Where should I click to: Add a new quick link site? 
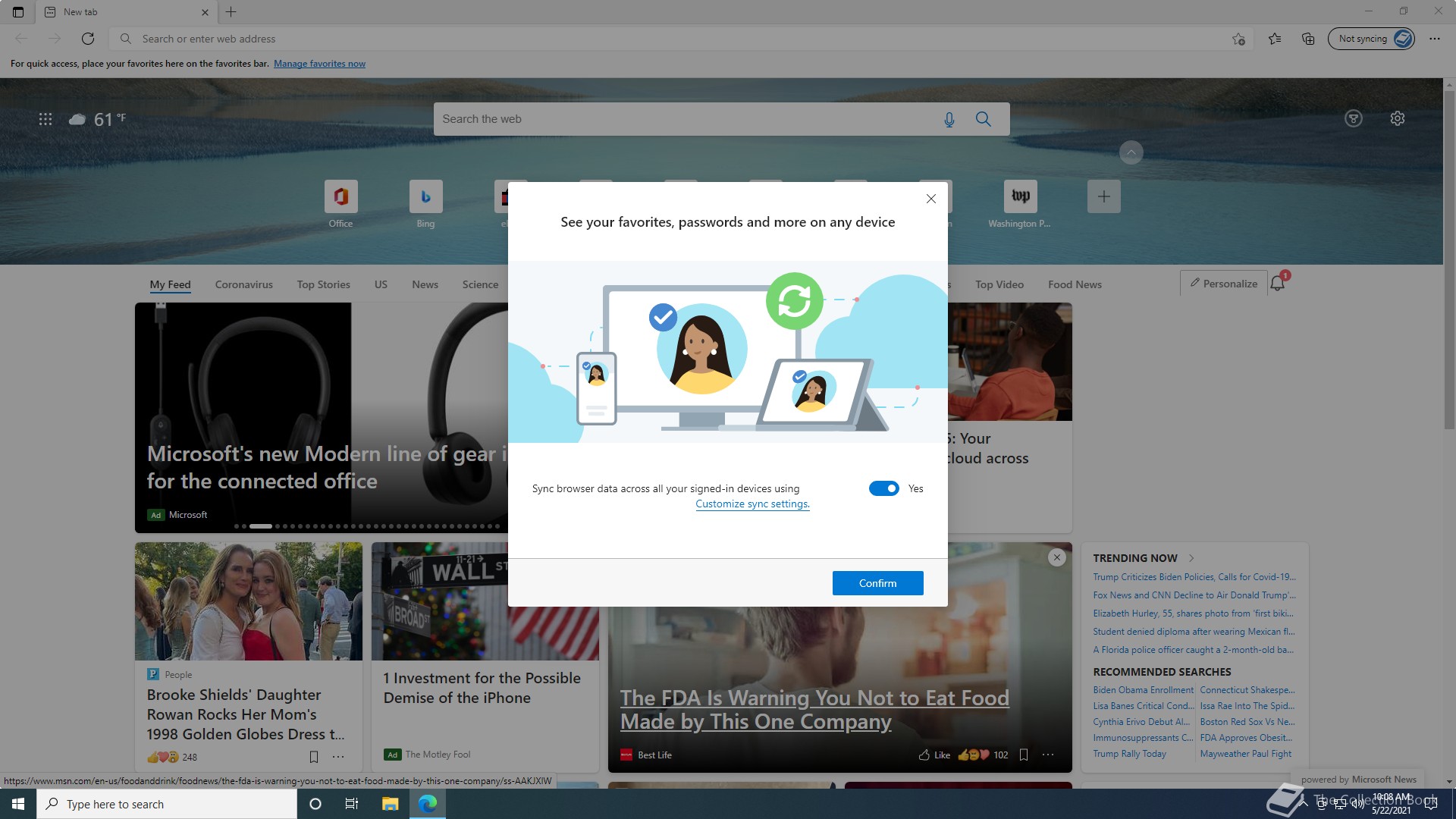(x=1104, y=196)
